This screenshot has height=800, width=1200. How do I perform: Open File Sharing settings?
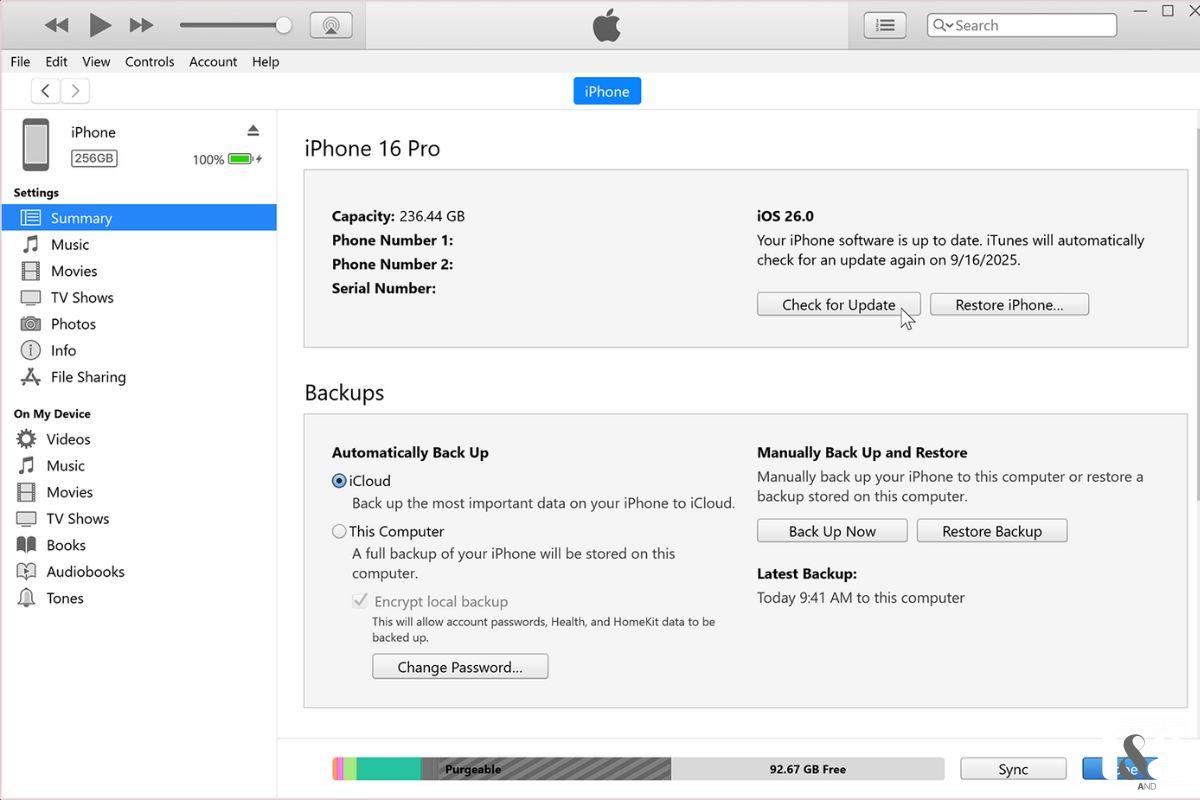click(x=87, y=377)
